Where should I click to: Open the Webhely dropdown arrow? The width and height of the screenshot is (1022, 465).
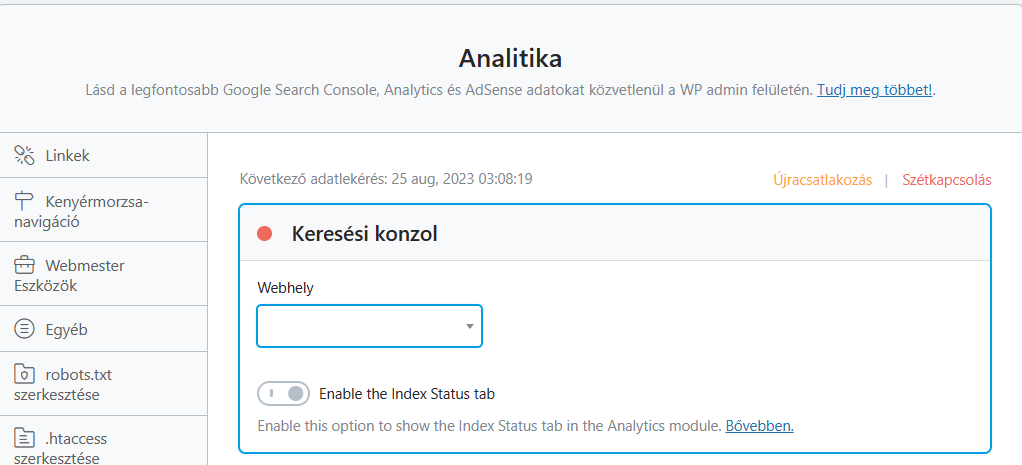[x=469, y=326]
